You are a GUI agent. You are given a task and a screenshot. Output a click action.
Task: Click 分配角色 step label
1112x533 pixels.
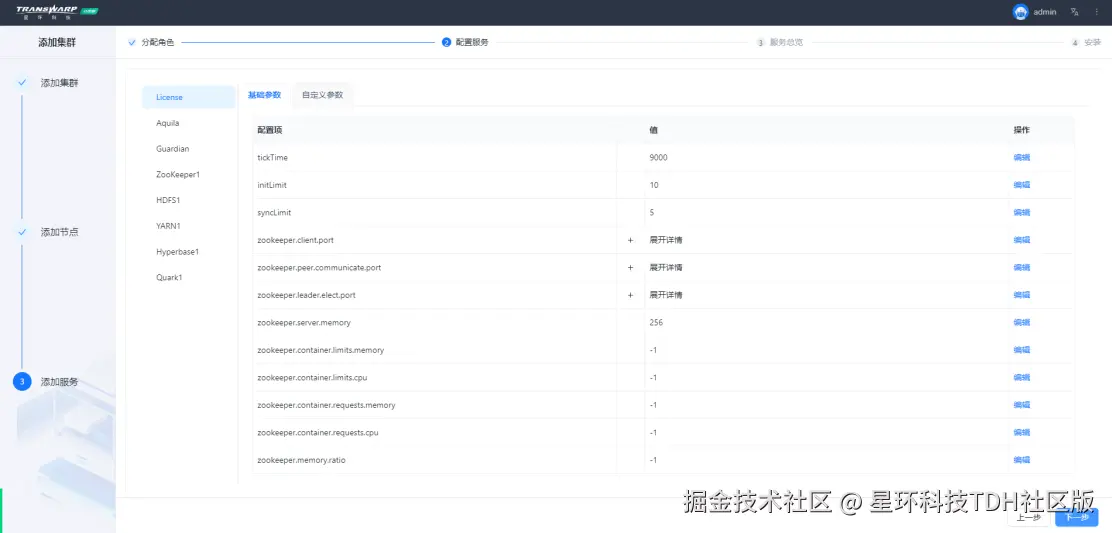157,43
